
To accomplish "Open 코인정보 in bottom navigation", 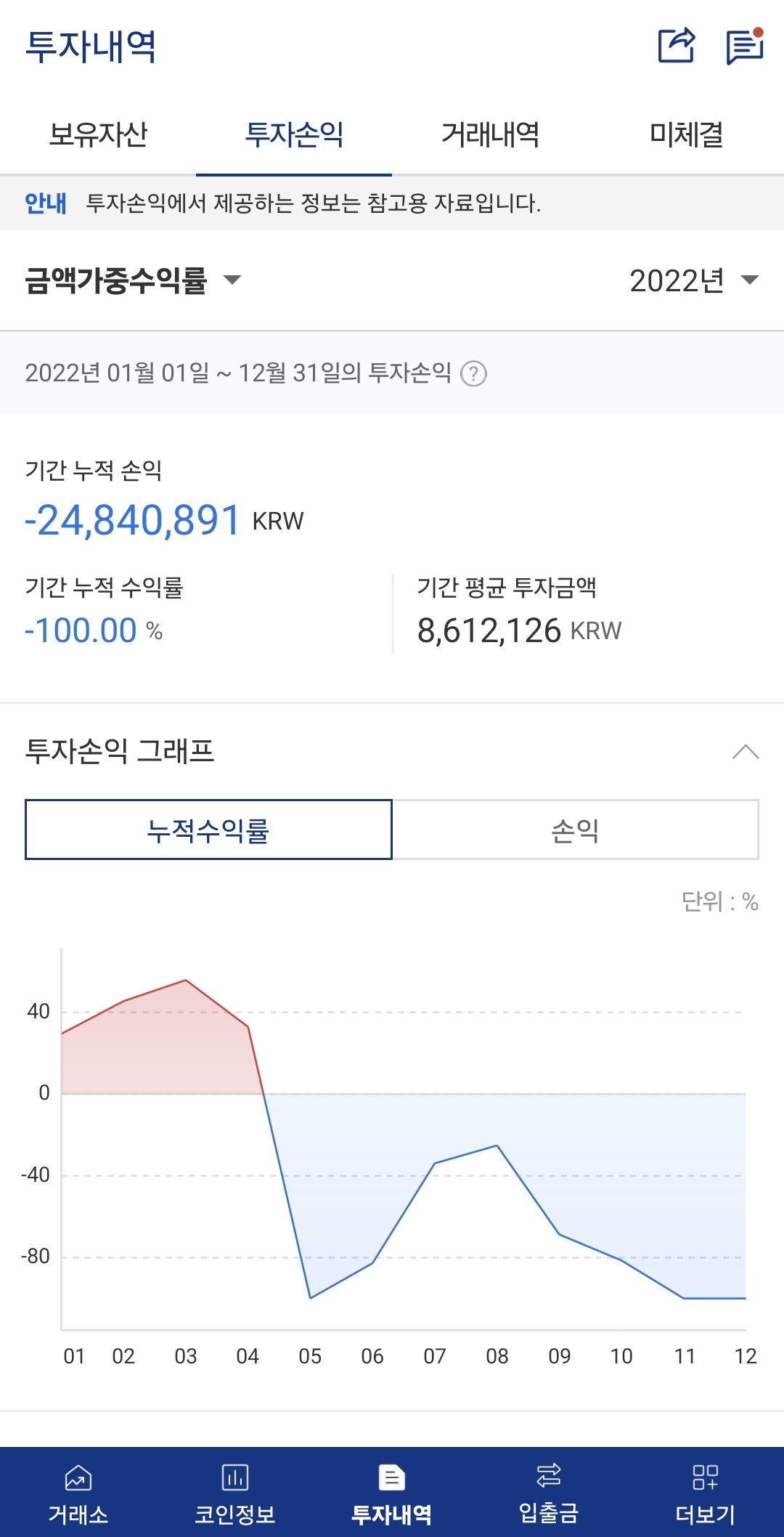I will 234,1492.
